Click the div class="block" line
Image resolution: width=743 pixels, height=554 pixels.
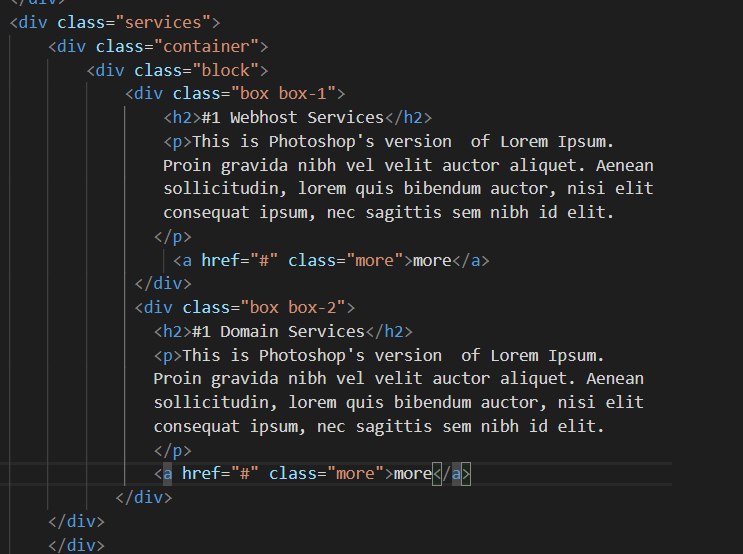coord(178,70)
